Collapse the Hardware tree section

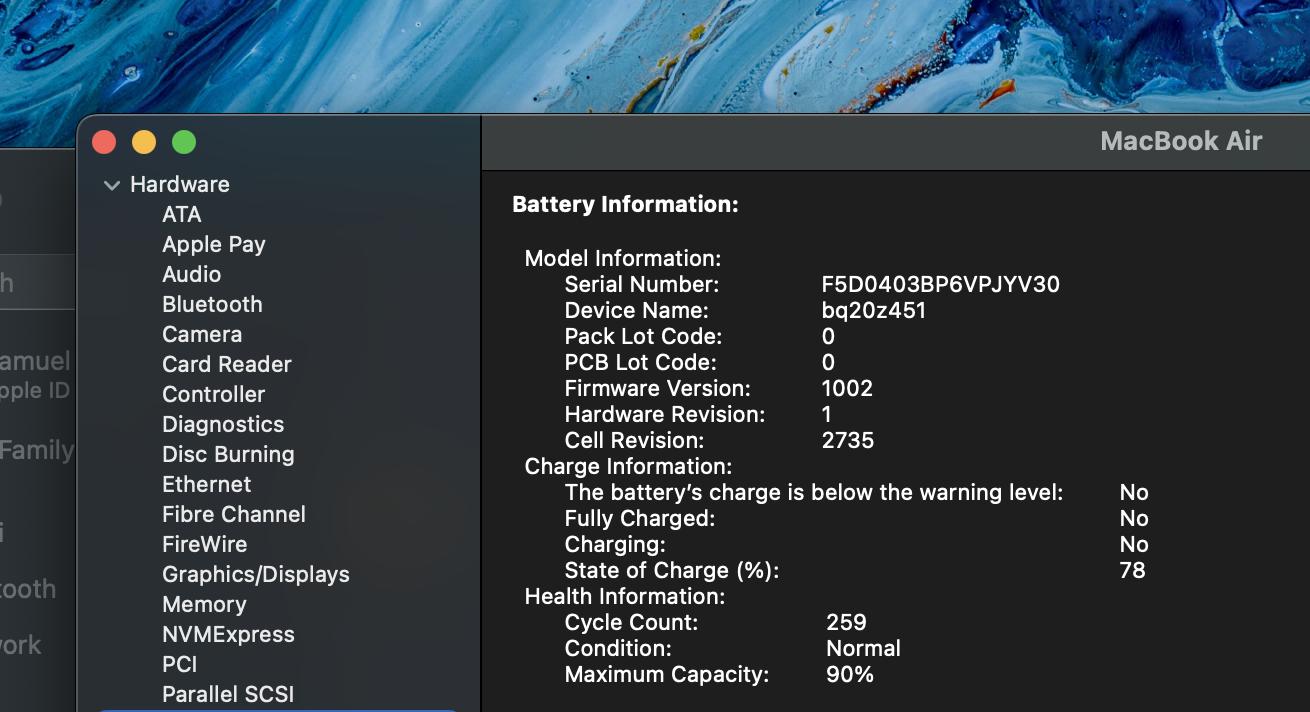click(112, 185)
